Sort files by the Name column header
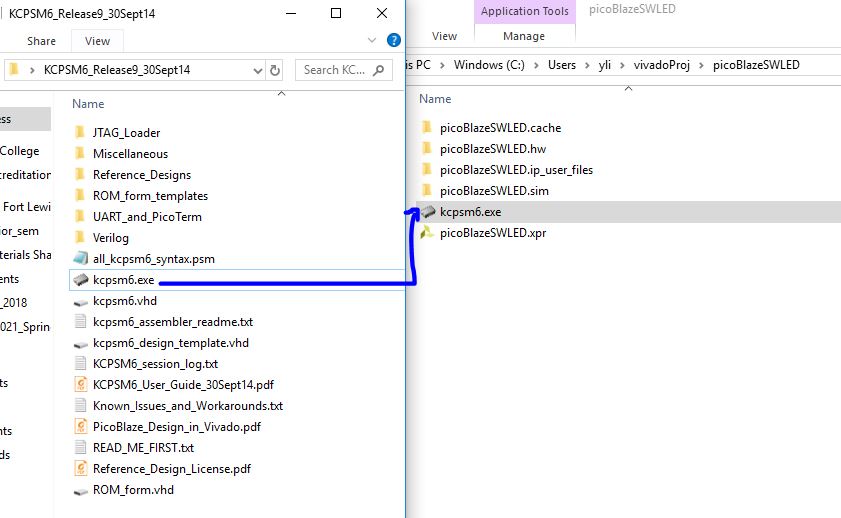Viewport: 841px width, 518px height. tap(88, 104)
